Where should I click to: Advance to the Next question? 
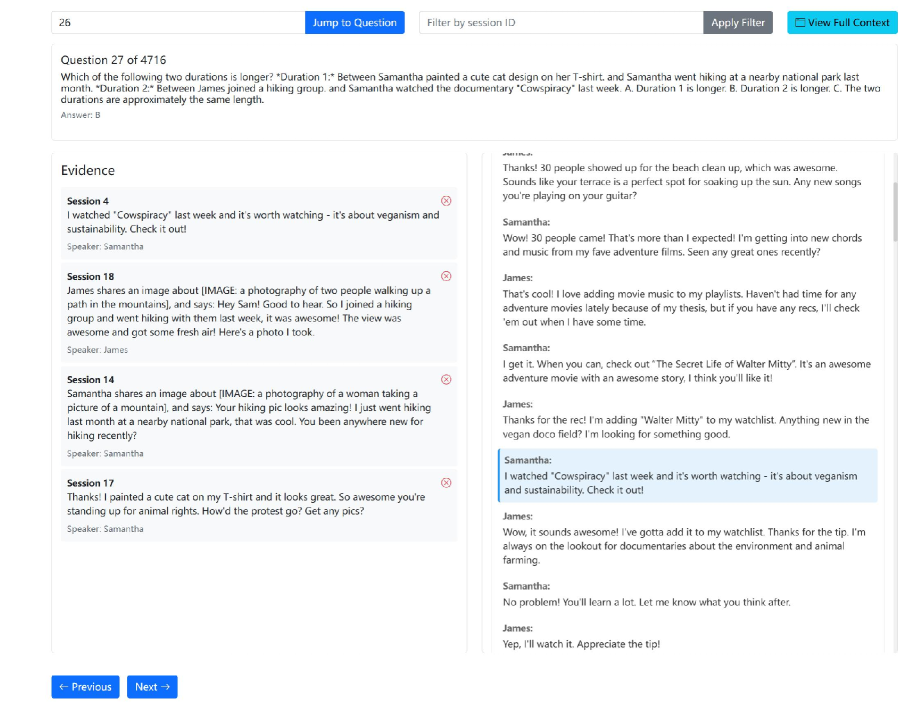coord(152,687)
